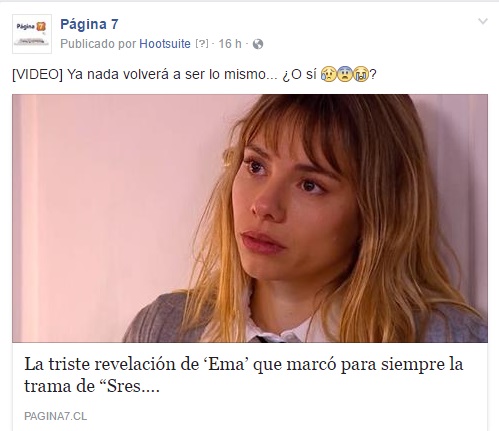Viewport: 499px width, 431px height.
Task: Open the article preview image of Ema
Action: click(x=250, y=218)
